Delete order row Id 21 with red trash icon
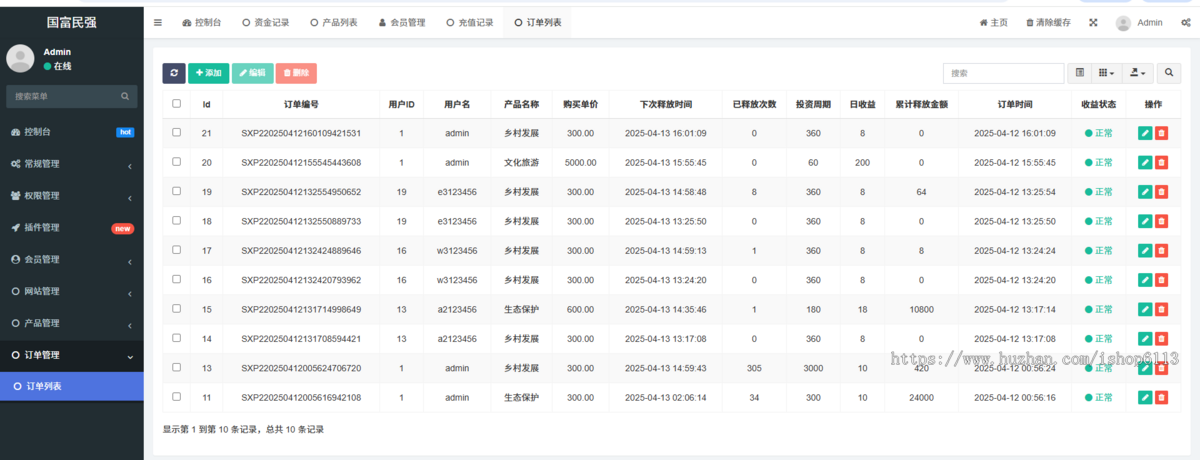Screen dimensions: 1200x460 [x=1161, y=133]
